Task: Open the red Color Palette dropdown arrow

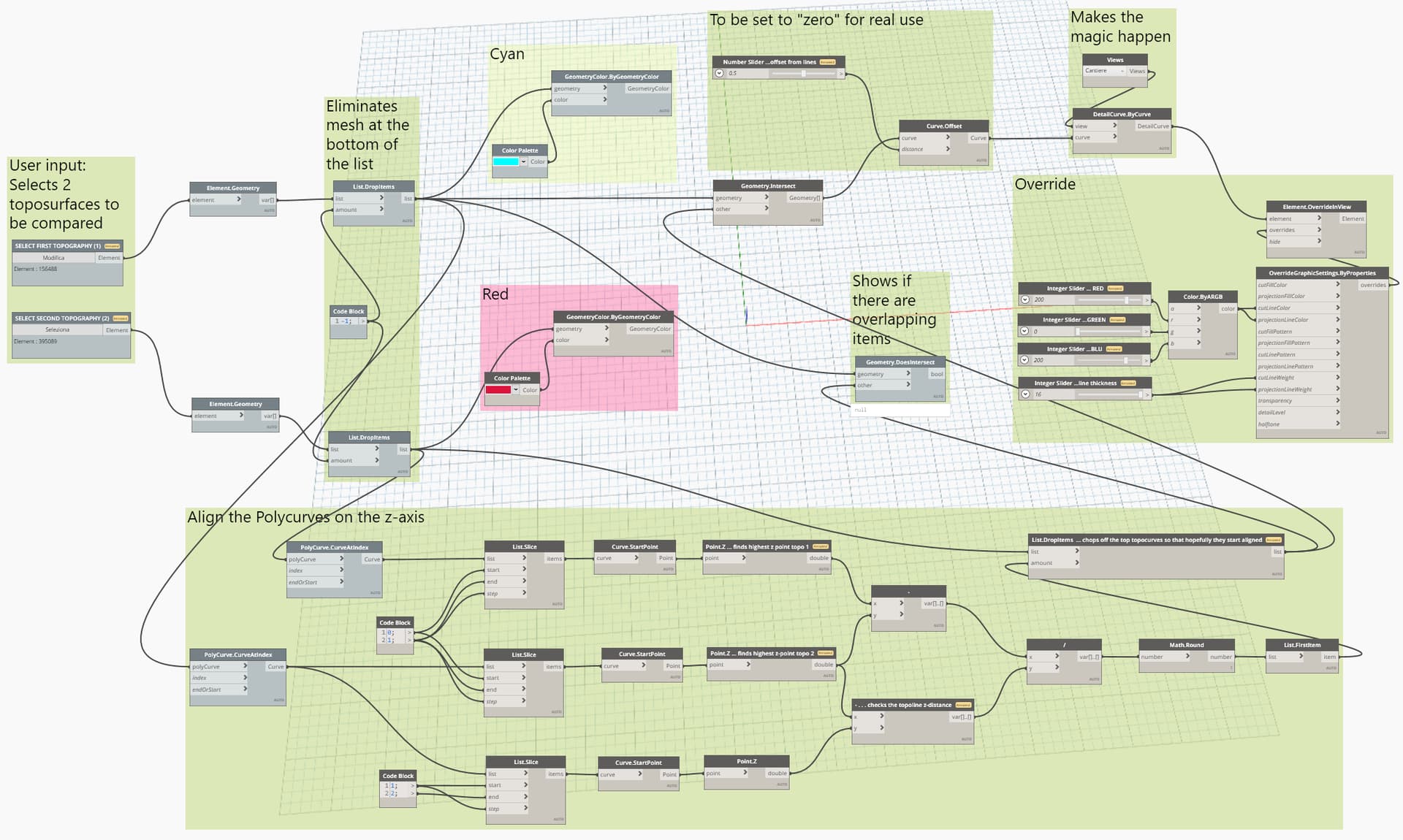Action: point(515,390)
